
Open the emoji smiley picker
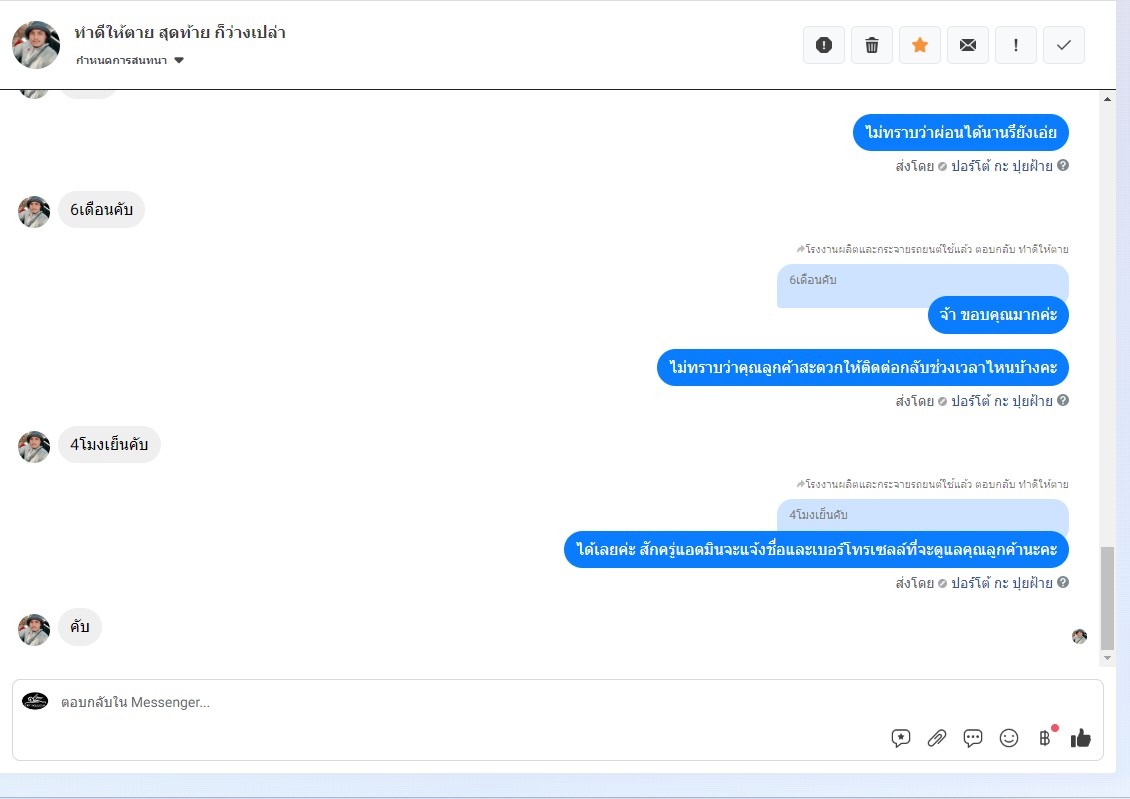1009,738
